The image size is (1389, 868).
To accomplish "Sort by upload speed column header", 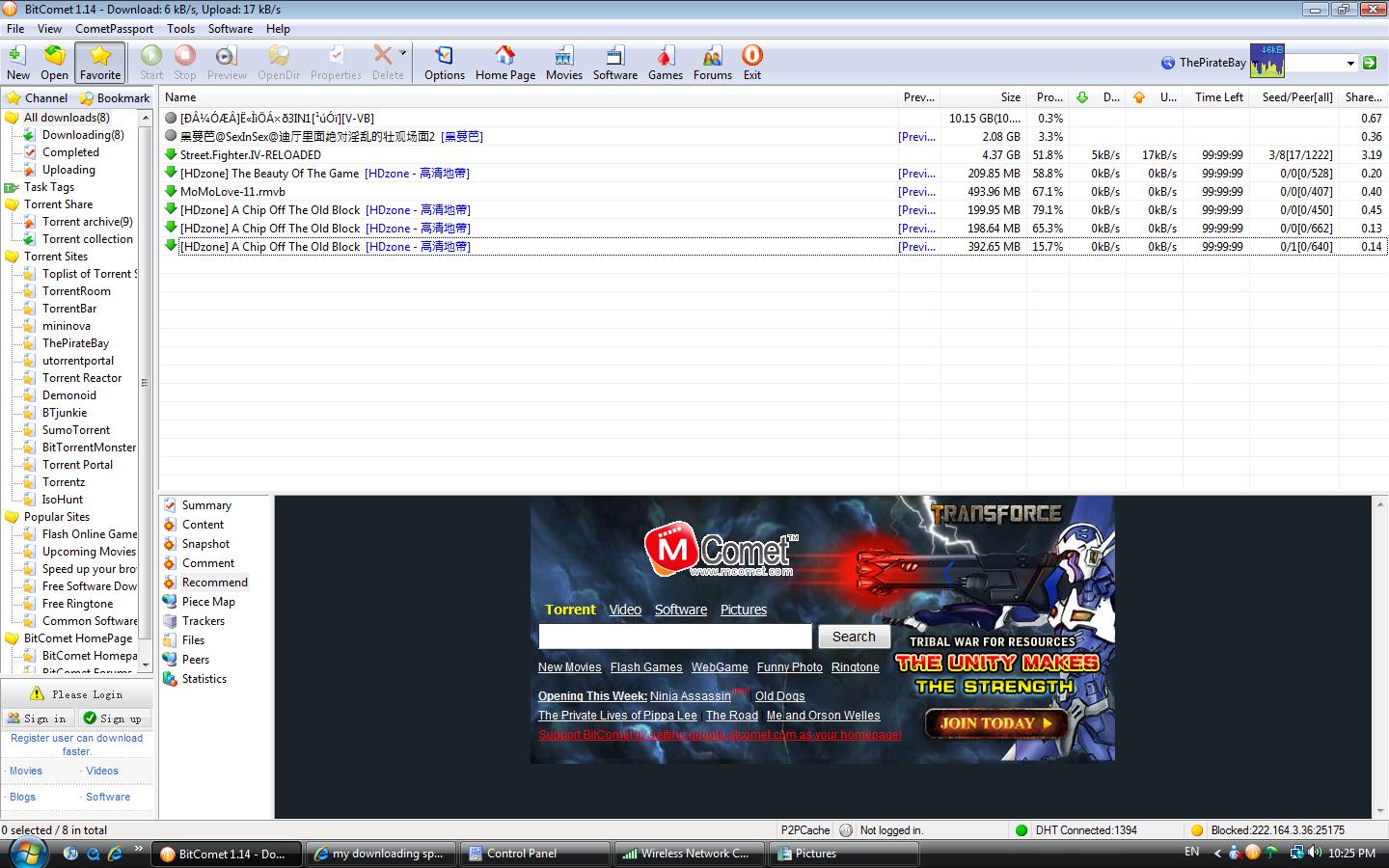I will (1154, 97).
